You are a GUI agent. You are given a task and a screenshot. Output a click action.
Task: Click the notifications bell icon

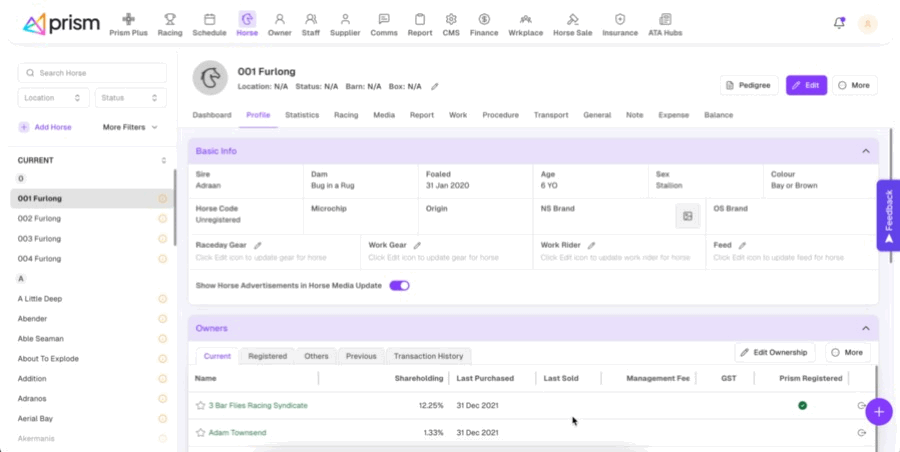click(x=839, y=23)
